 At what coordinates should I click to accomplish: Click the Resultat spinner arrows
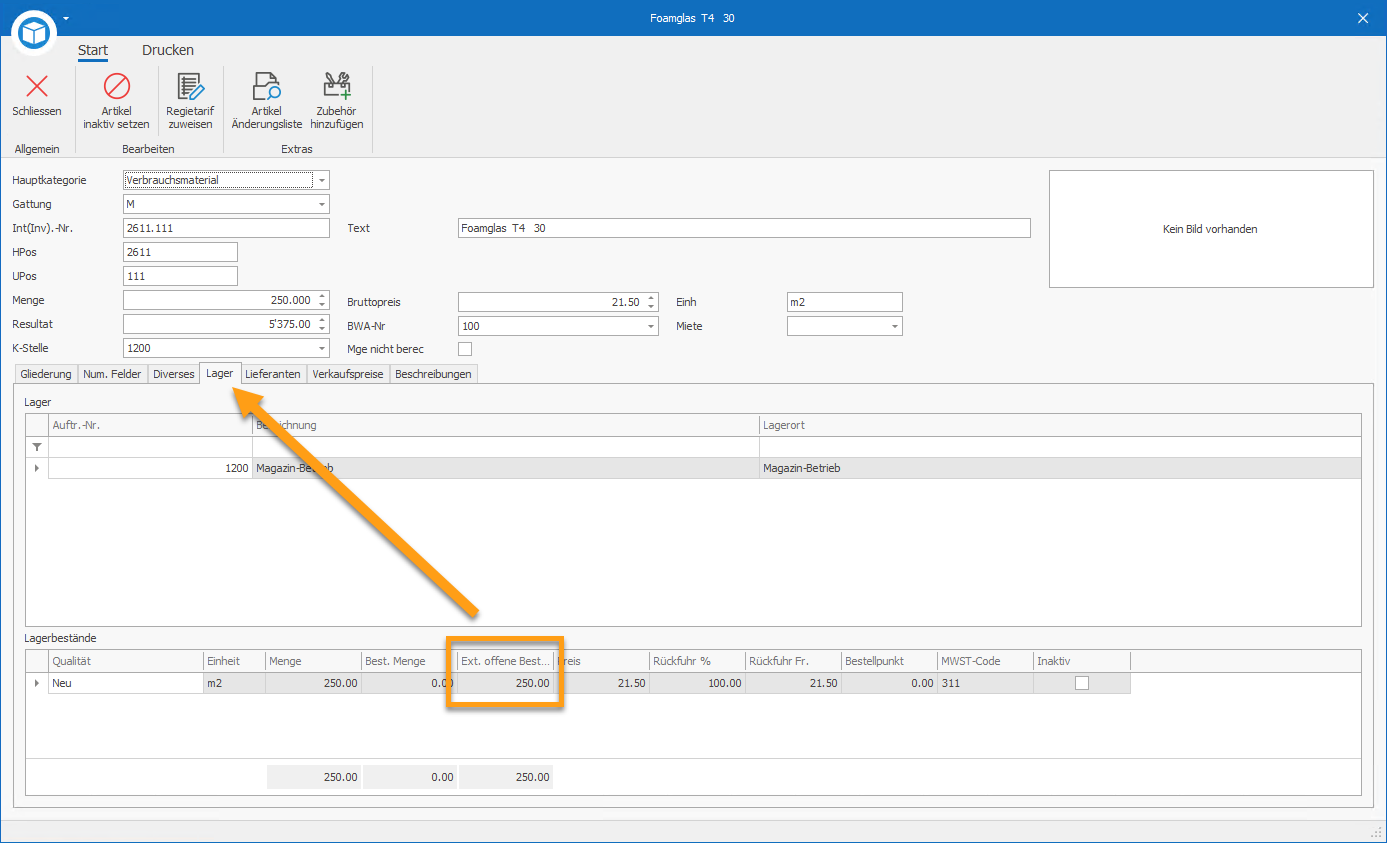(322, 324)
